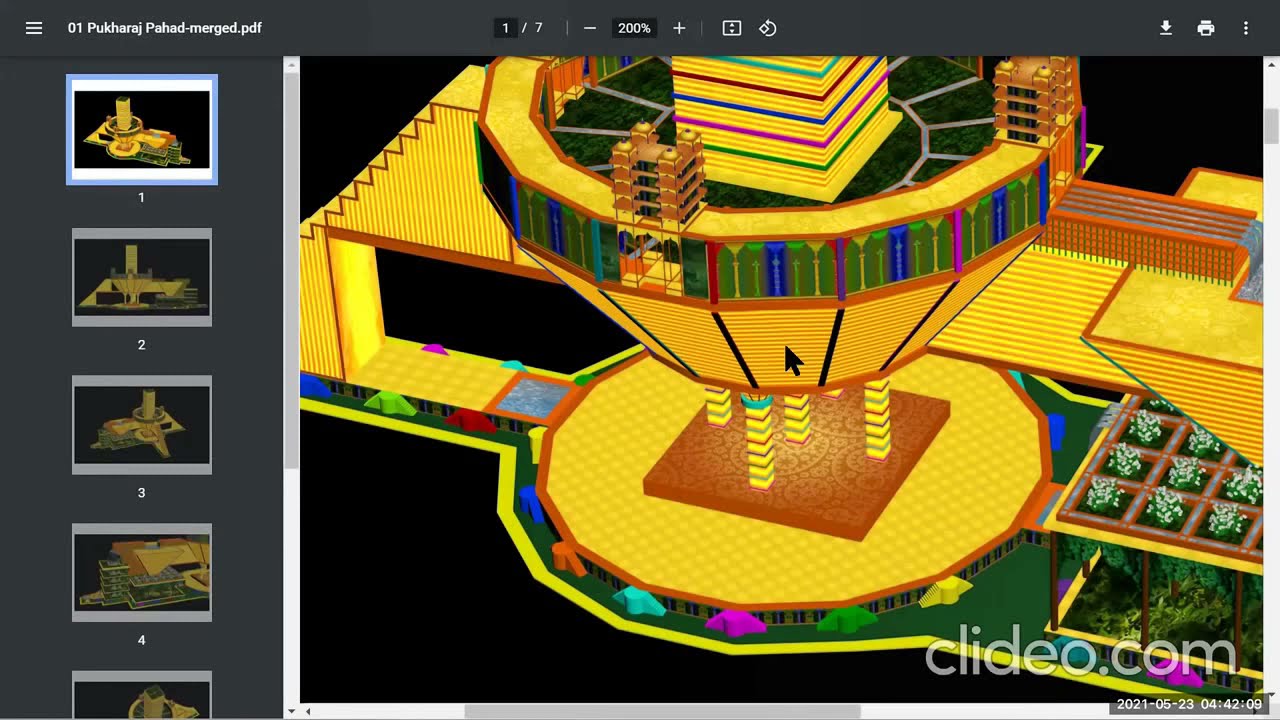
Task: Click the sidebar scroll up arrow
Action: coord(292,65)
